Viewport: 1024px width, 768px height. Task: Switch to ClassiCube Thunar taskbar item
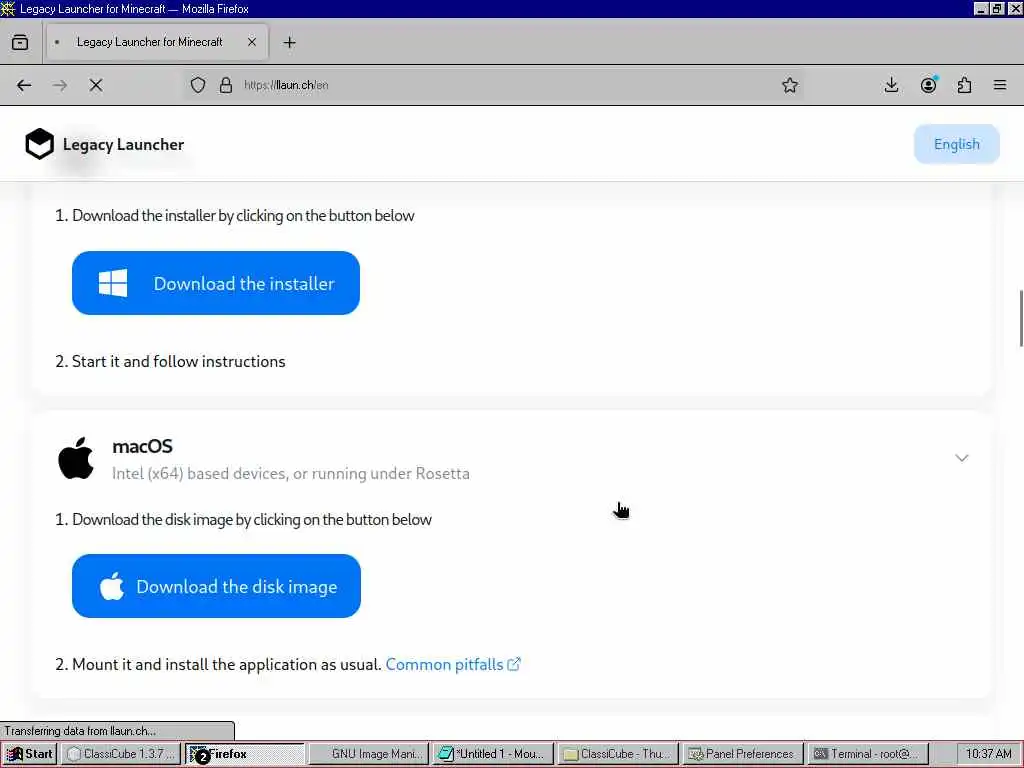click(618, 754)
